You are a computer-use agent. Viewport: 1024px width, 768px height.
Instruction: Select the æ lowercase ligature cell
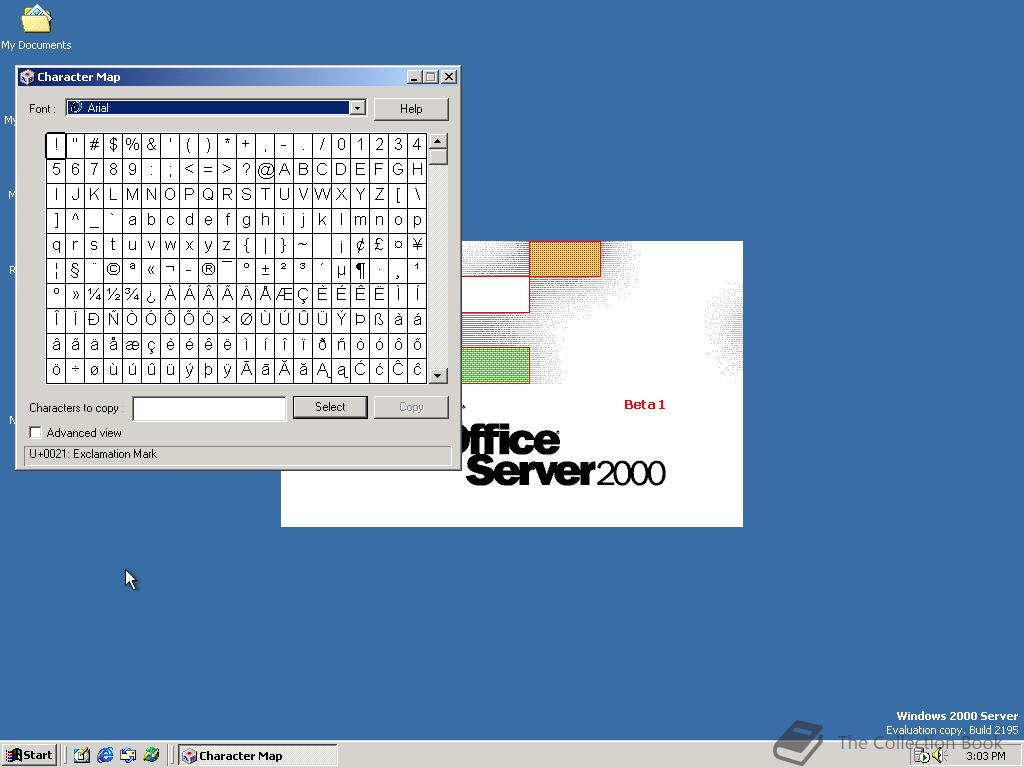coord(132,345)
